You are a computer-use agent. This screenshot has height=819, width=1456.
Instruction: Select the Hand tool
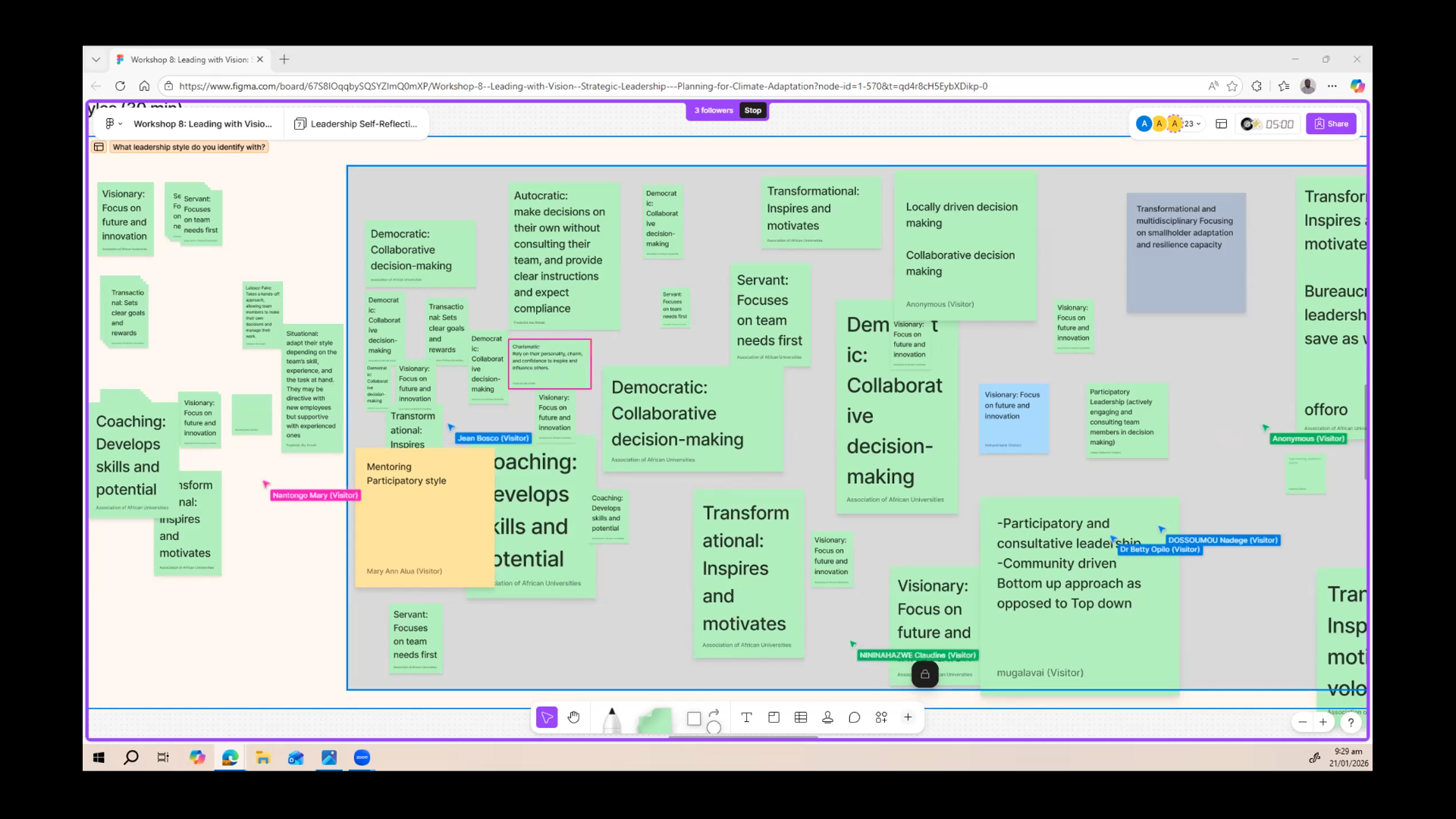tap(574, 717)
